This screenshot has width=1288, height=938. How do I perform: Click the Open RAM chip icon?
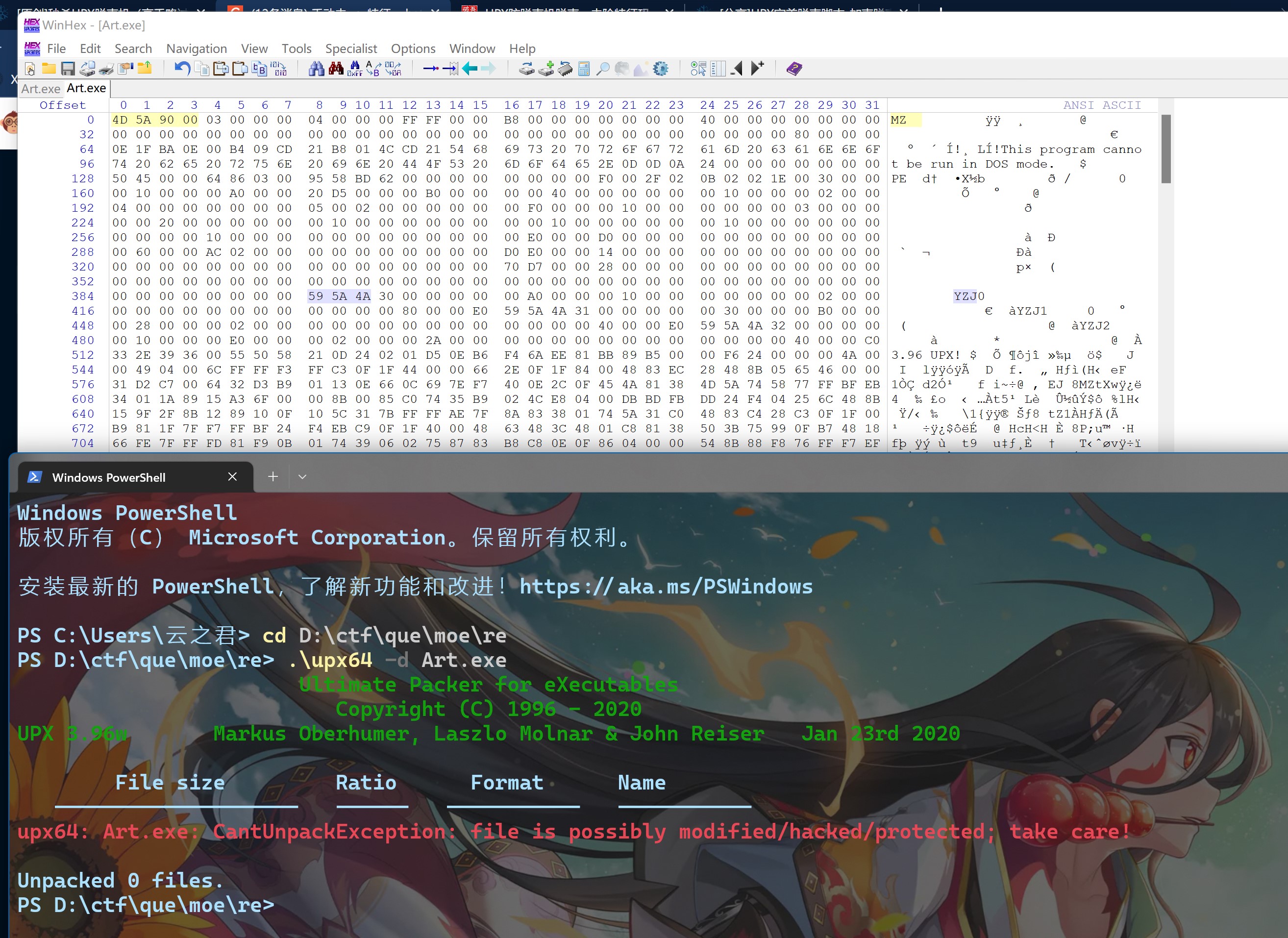click(566, 69)
